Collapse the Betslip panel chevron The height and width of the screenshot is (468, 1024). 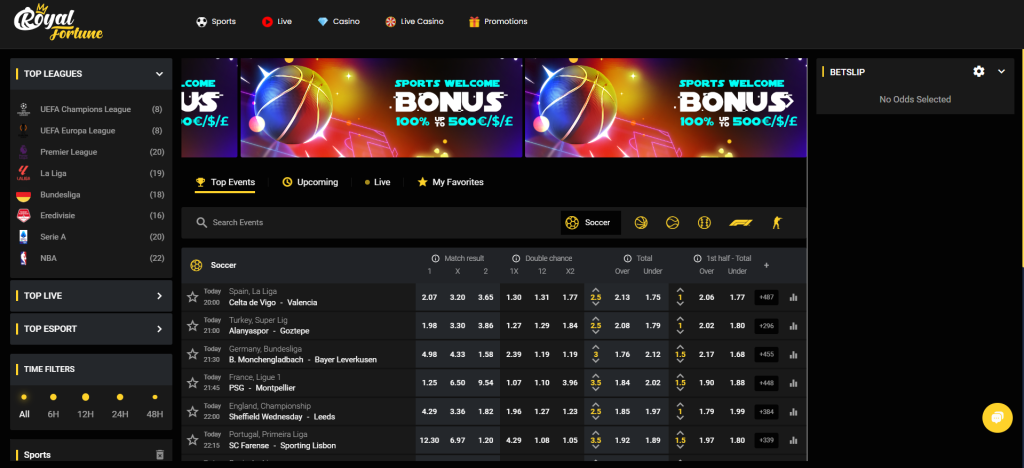[x=1001, y=72]
